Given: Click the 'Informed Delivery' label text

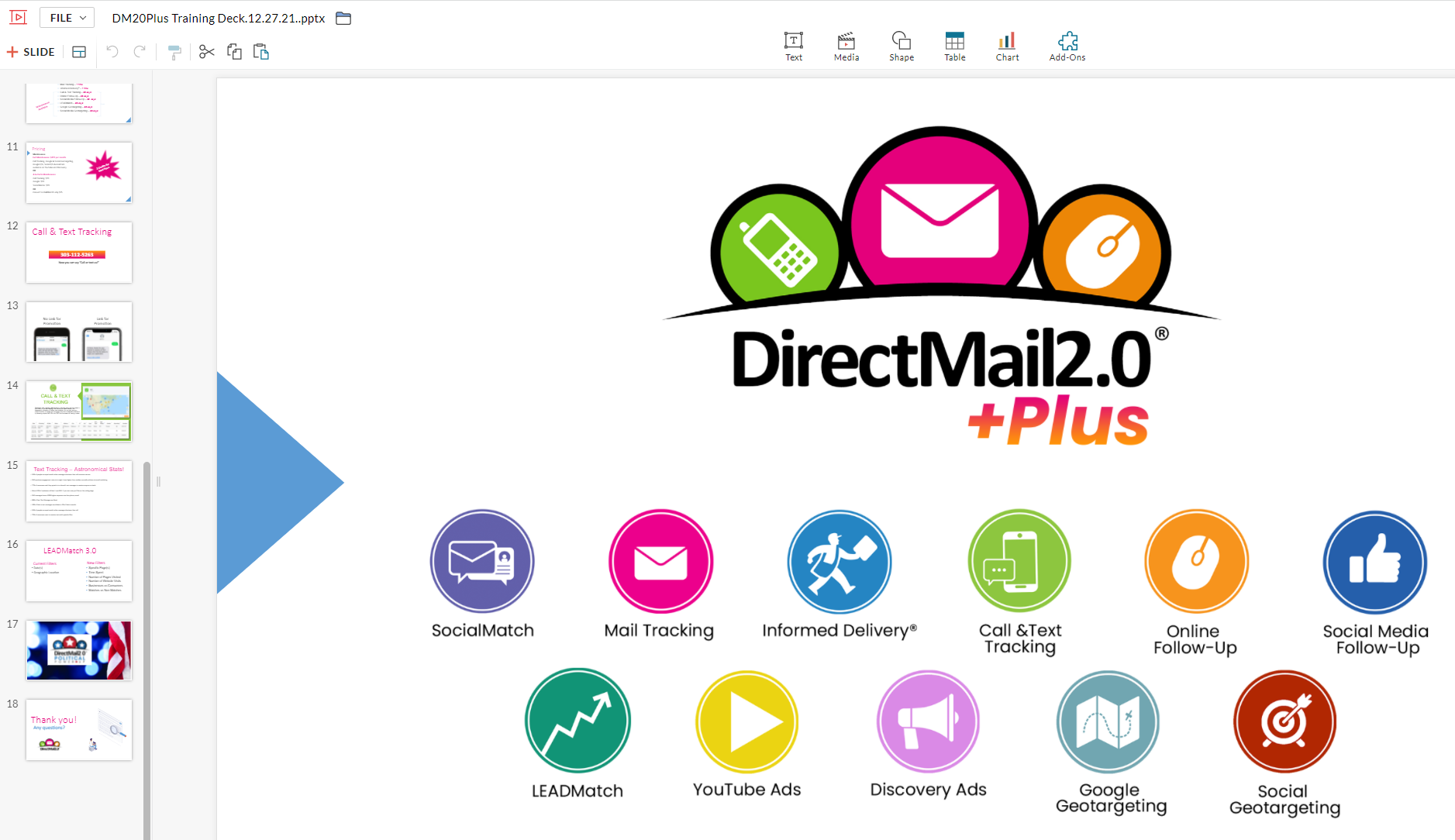Looking at the screenshot, I should pos(840,631).
